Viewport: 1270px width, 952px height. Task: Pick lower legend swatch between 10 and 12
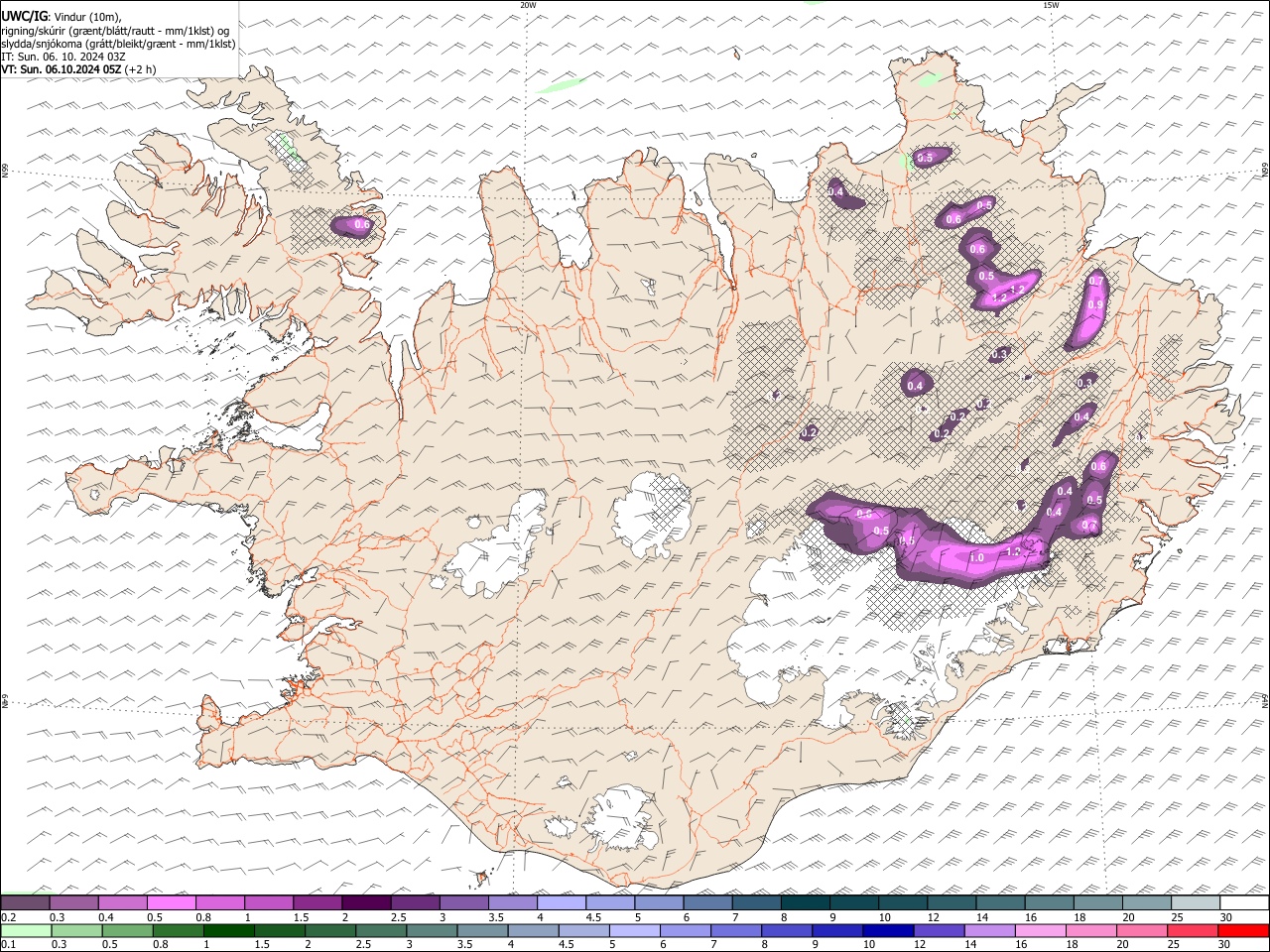889,931
